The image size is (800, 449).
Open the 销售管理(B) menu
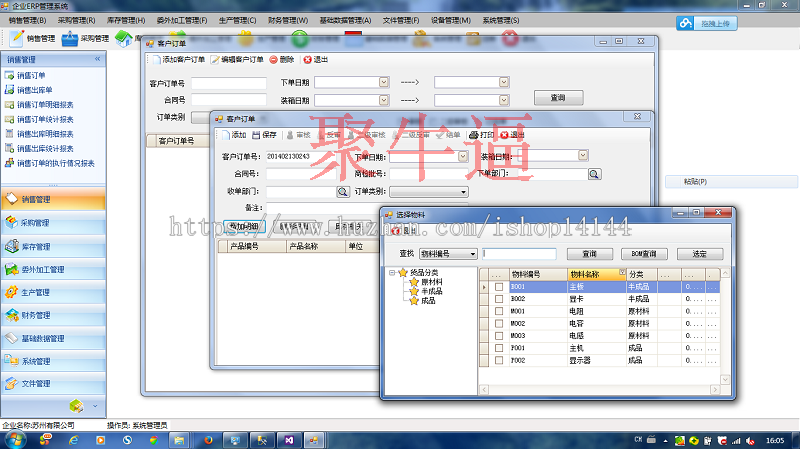(27, 20)
